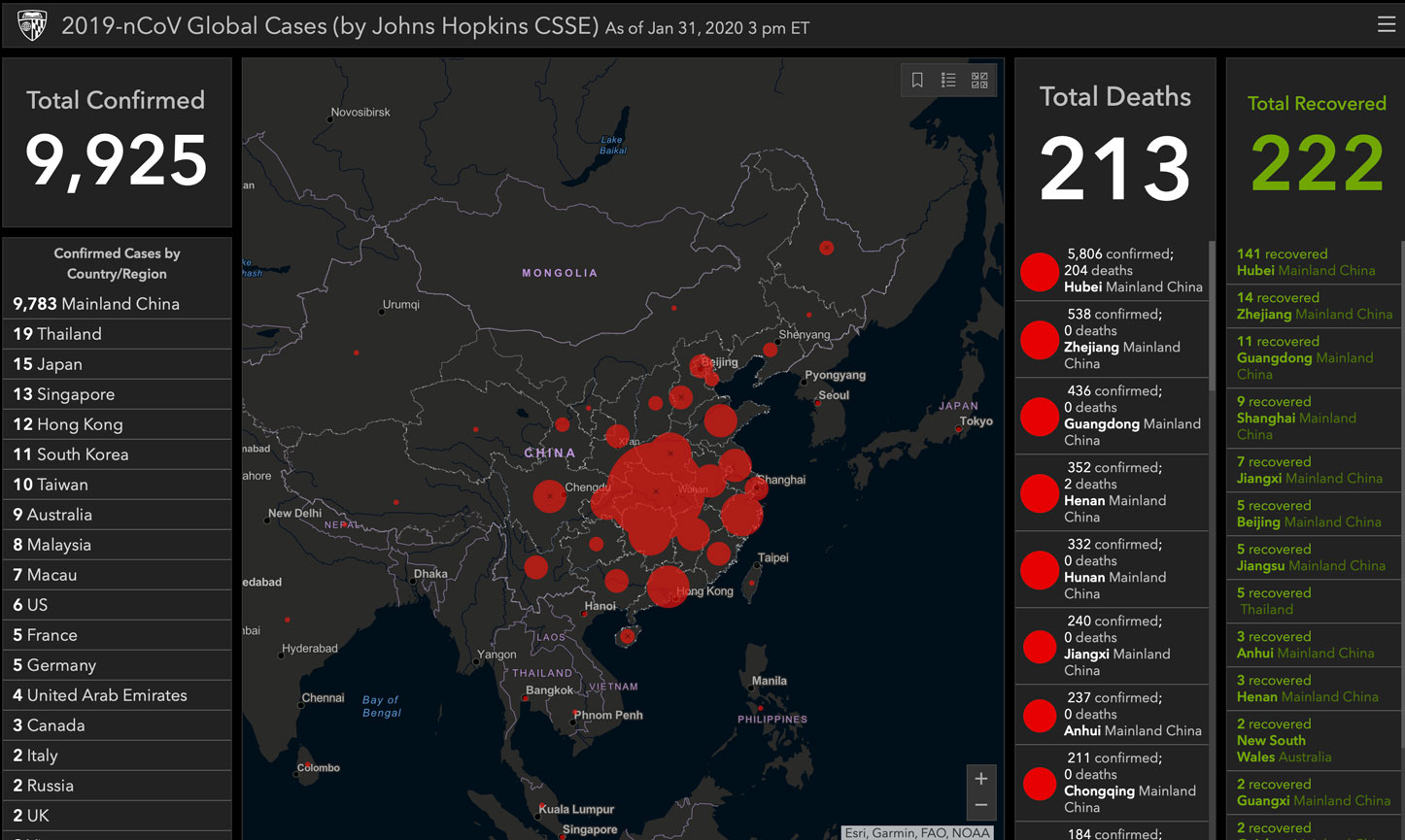Screen dimensions: 1405x840
Task: Click the red circle beside Hubei deaths entry
Action: click(x=1039, y=272)
